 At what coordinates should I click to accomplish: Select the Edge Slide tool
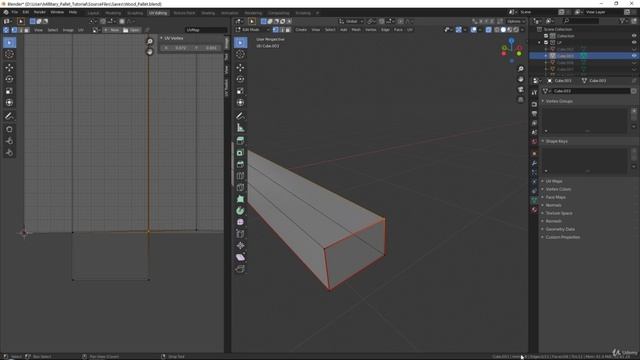click(x=241, y=234)
